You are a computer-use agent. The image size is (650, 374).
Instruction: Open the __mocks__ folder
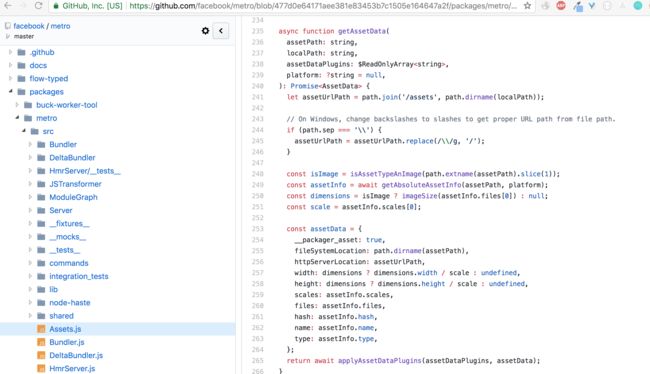coord(68,237)
